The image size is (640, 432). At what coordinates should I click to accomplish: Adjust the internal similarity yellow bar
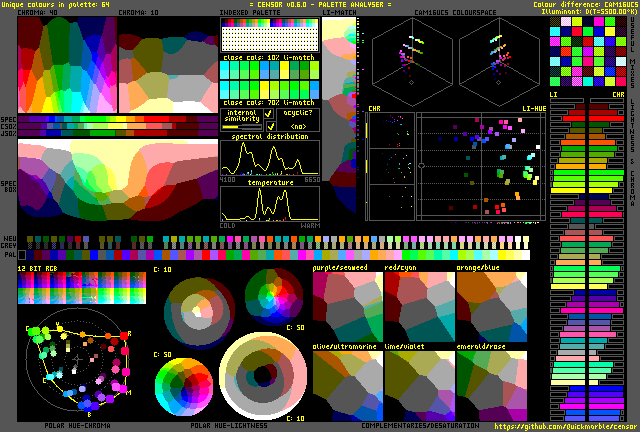tap(240, 127)
